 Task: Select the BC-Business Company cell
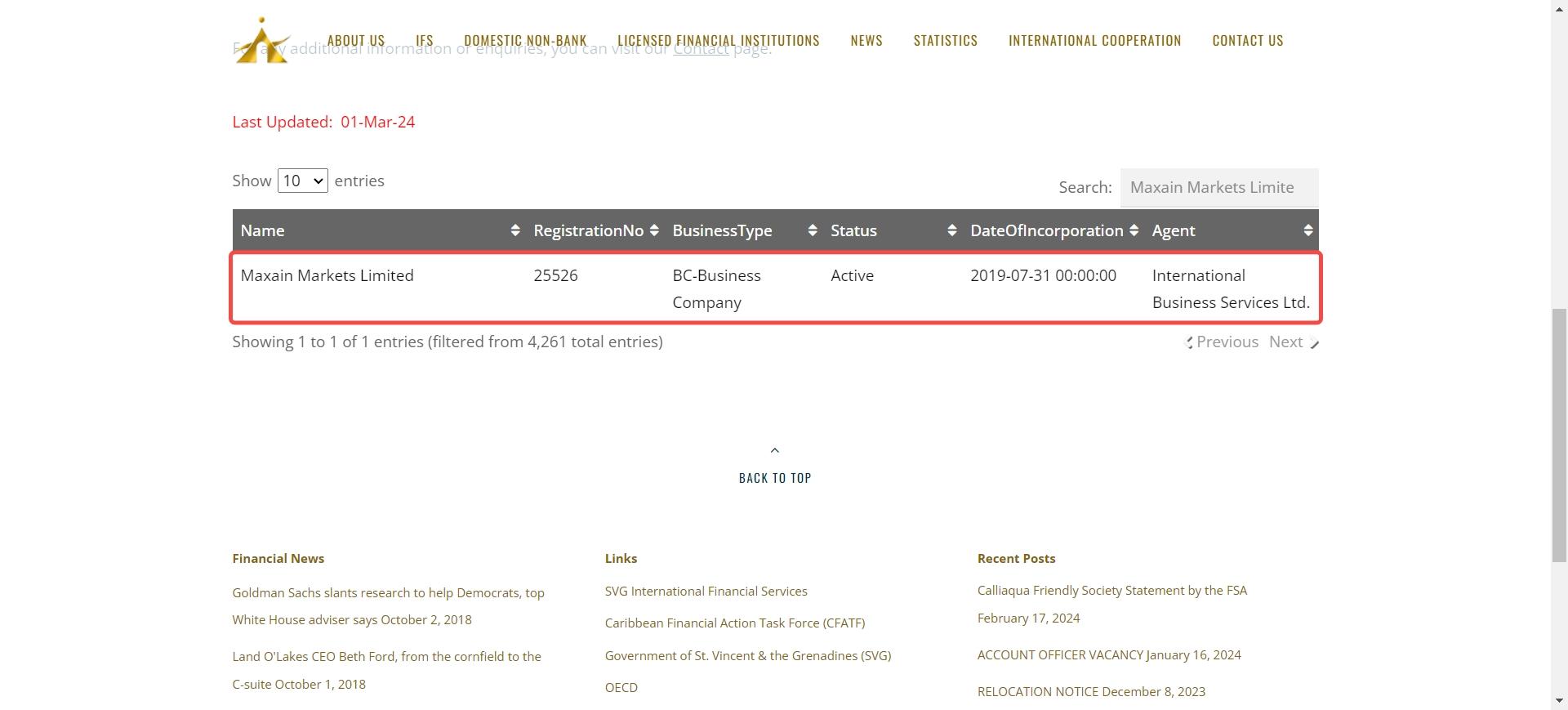(x=716, y=289)
